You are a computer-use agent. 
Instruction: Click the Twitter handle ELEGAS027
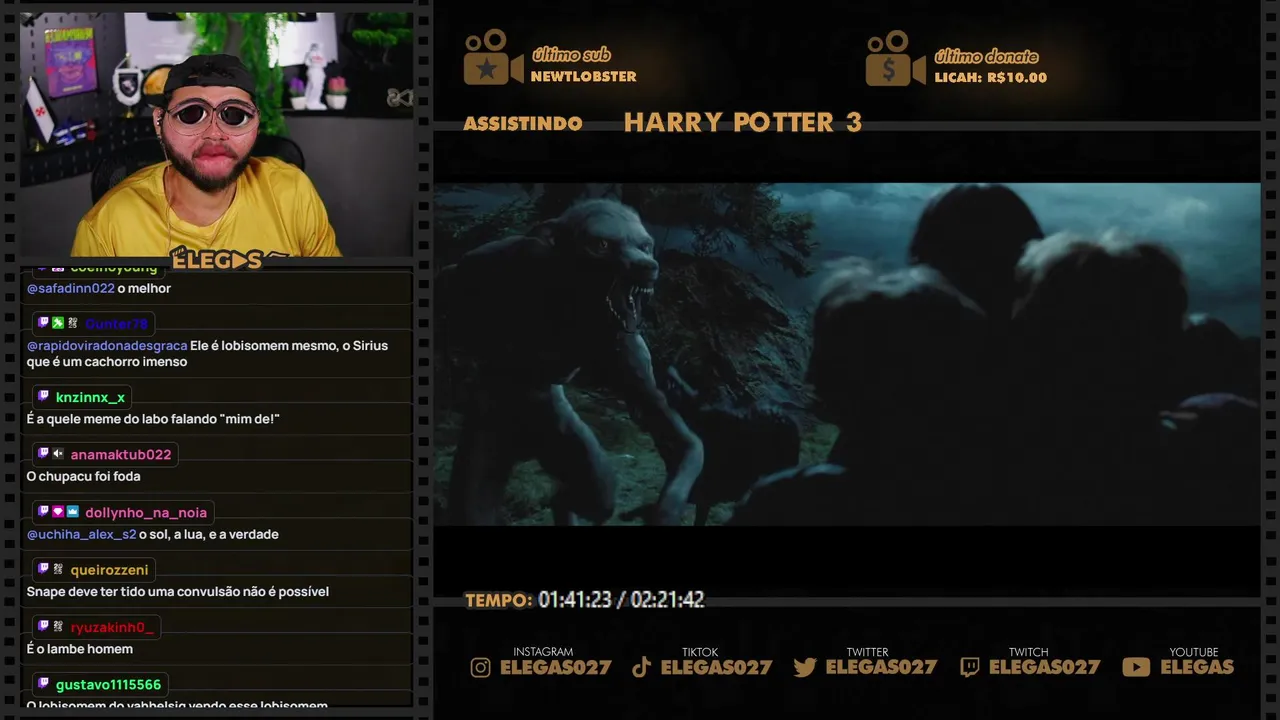881,667
